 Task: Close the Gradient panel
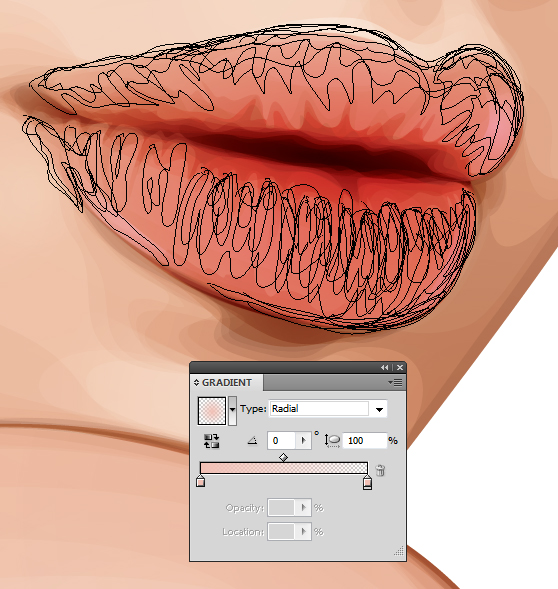400,368
